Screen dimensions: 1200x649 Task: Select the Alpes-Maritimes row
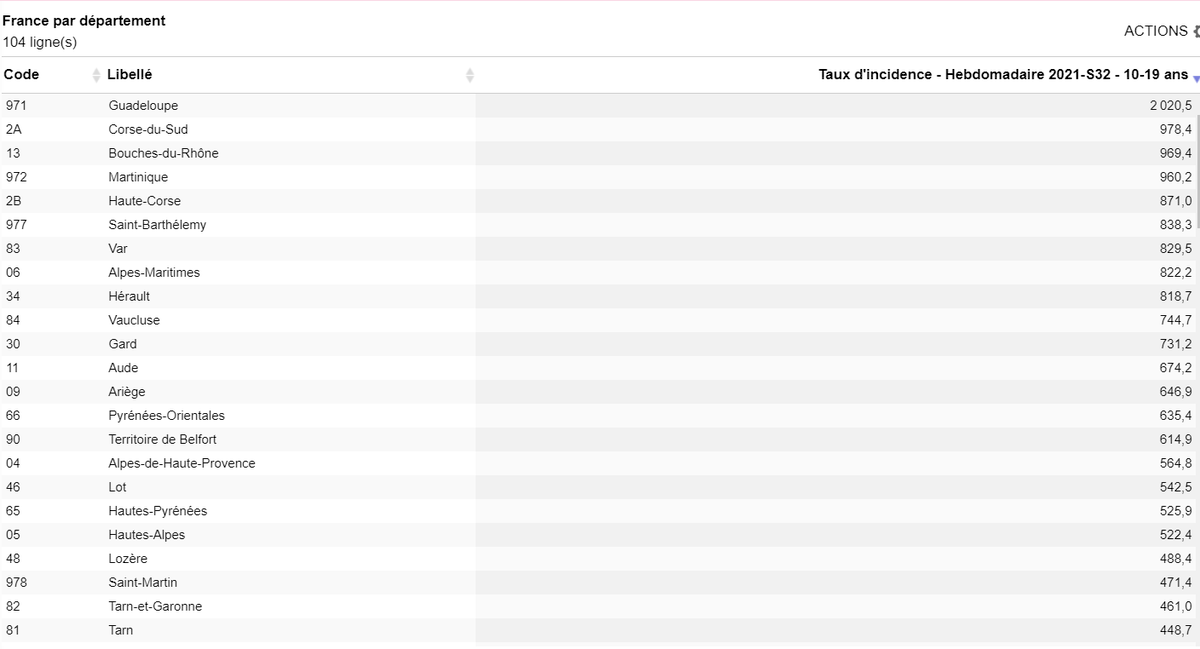pyautogui.click(x=598, y=272)
